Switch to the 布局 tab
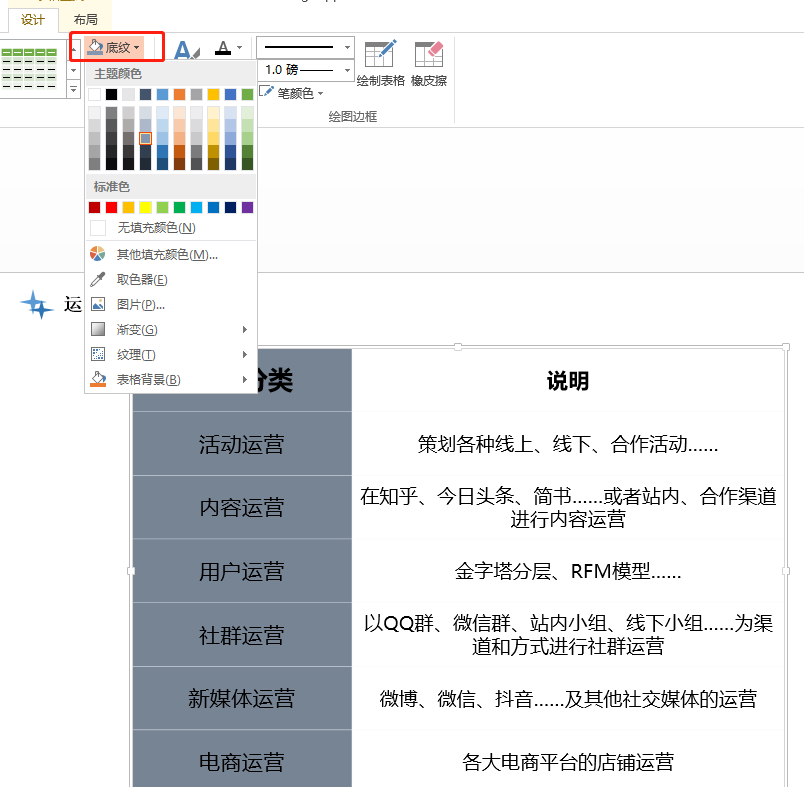Screen dimensions: 804x787 (85, 20)
